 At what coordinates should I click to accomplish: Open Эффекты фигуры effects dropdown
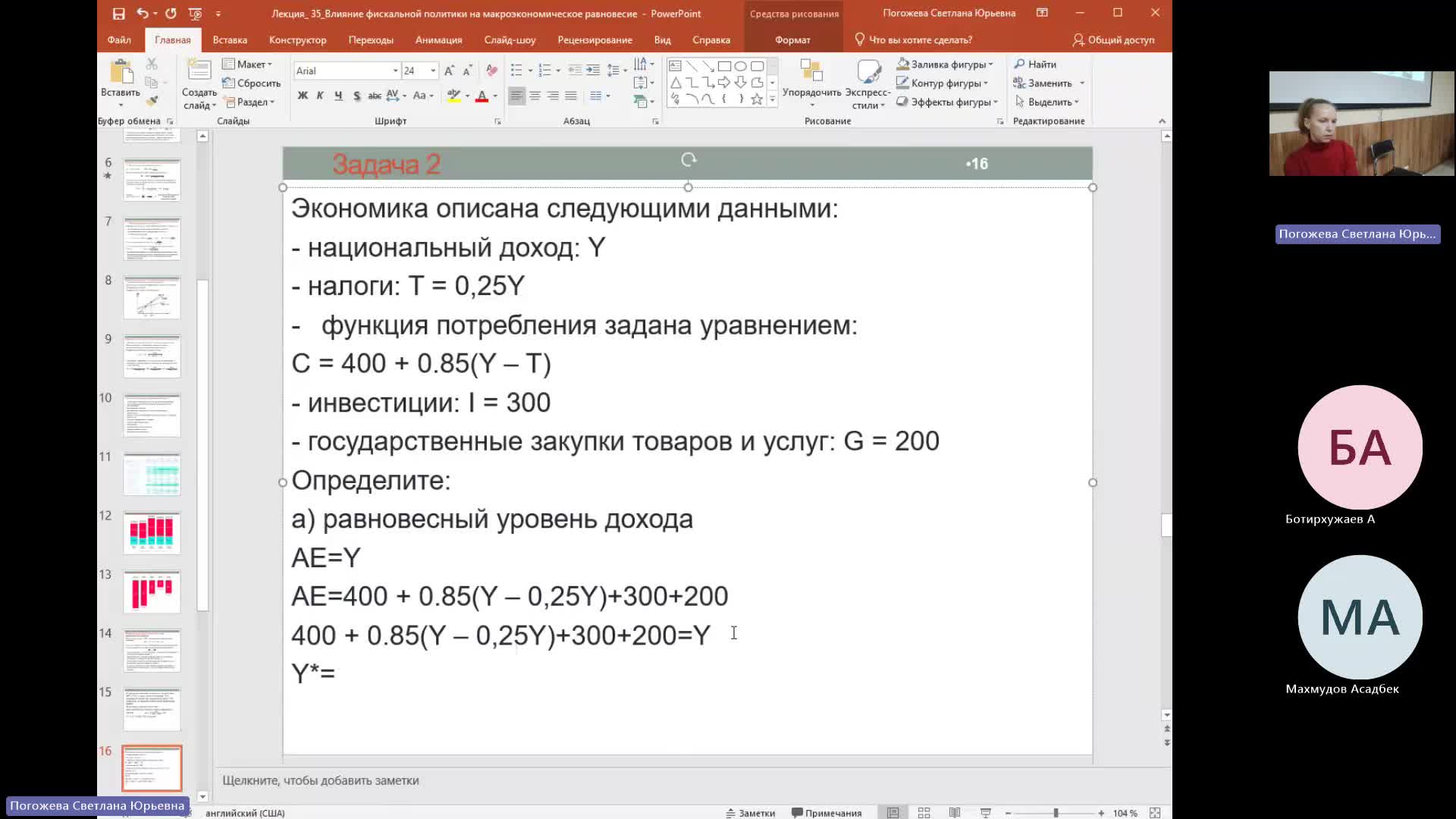(x=947, y=102)
